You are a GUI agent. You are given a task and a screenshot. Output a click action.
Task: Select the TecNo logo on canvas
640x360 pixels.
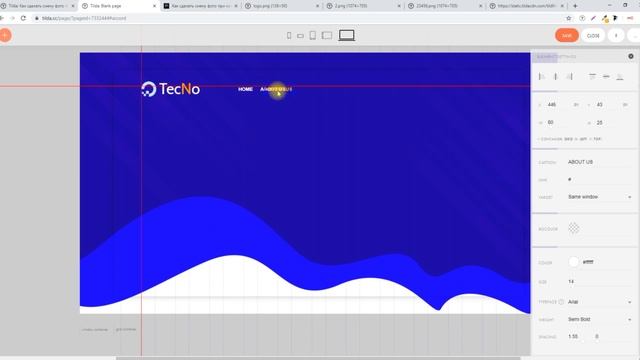(x=170, y=89)
